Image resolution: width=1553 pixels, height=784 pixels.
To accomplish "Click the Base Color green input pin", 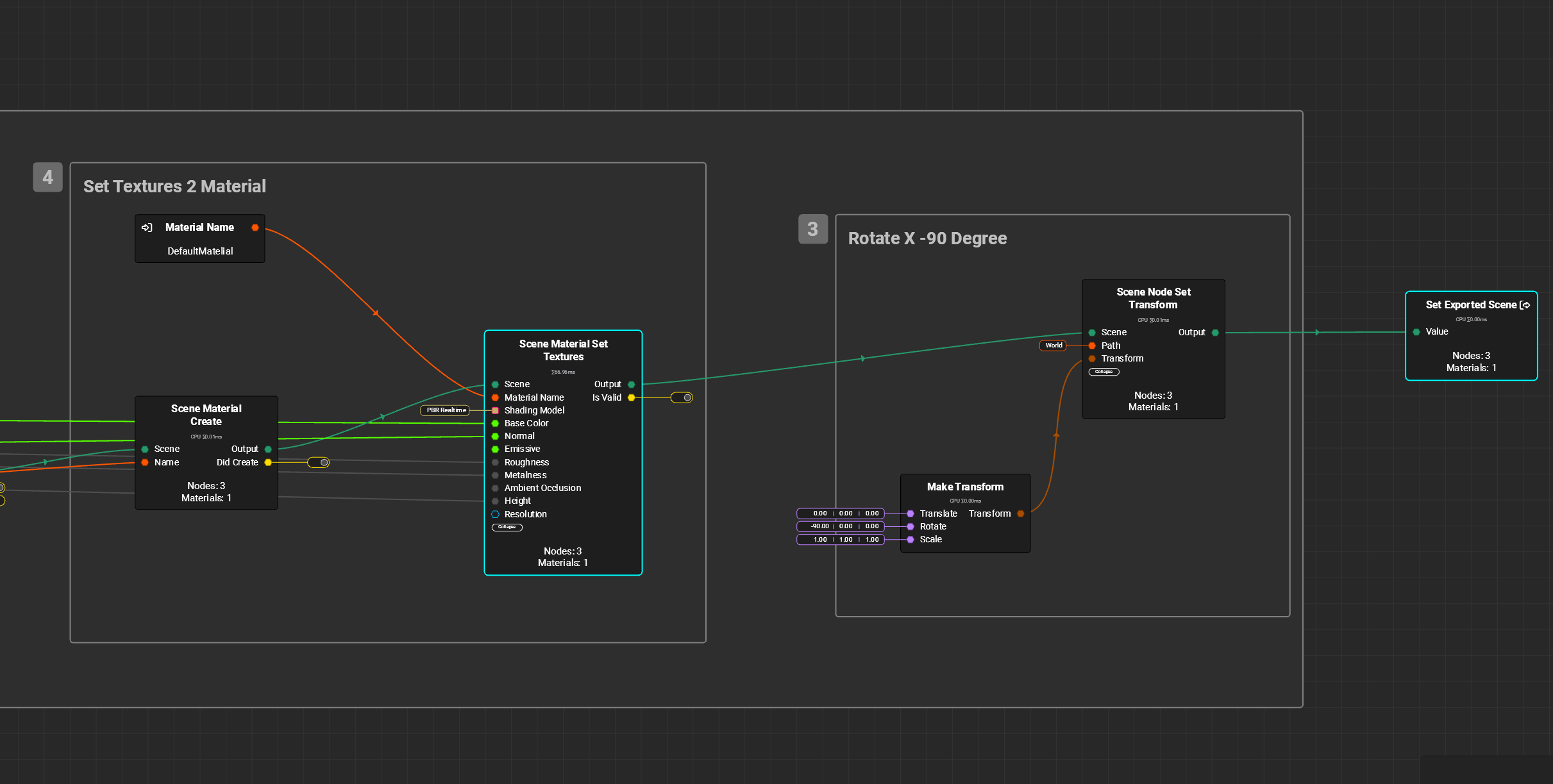I will 495,423.
